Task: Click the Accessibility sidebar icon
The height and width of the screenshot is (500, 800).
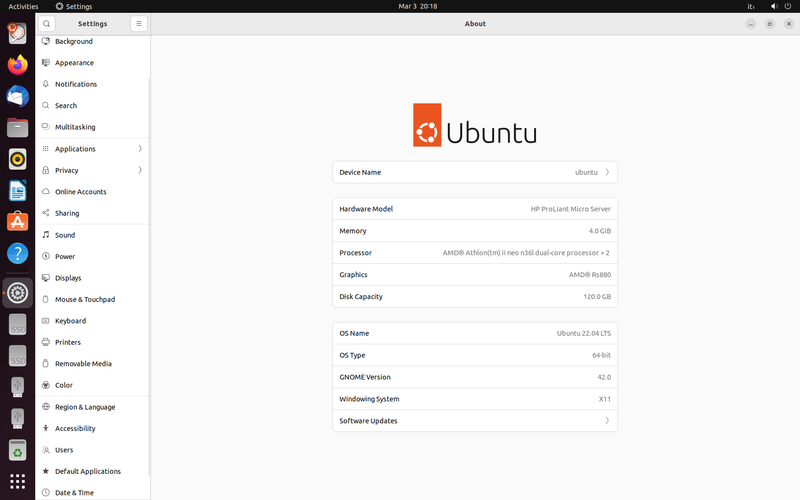Action: pos(46,429)
